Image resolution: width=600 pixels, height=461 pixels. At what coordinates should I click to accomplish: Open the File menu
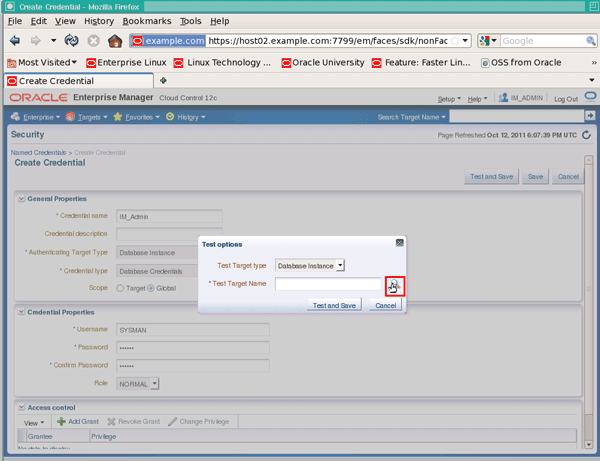15,21
